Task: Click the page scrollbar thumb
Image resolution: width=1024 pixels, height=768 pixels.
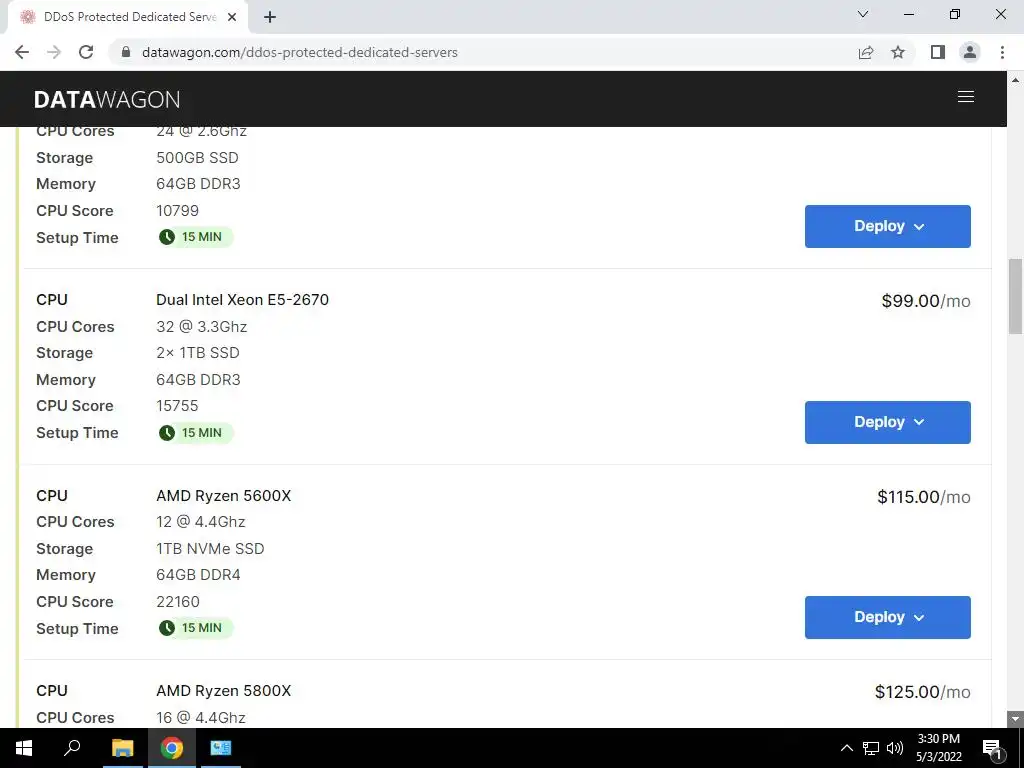Action: coord(1015,296)
